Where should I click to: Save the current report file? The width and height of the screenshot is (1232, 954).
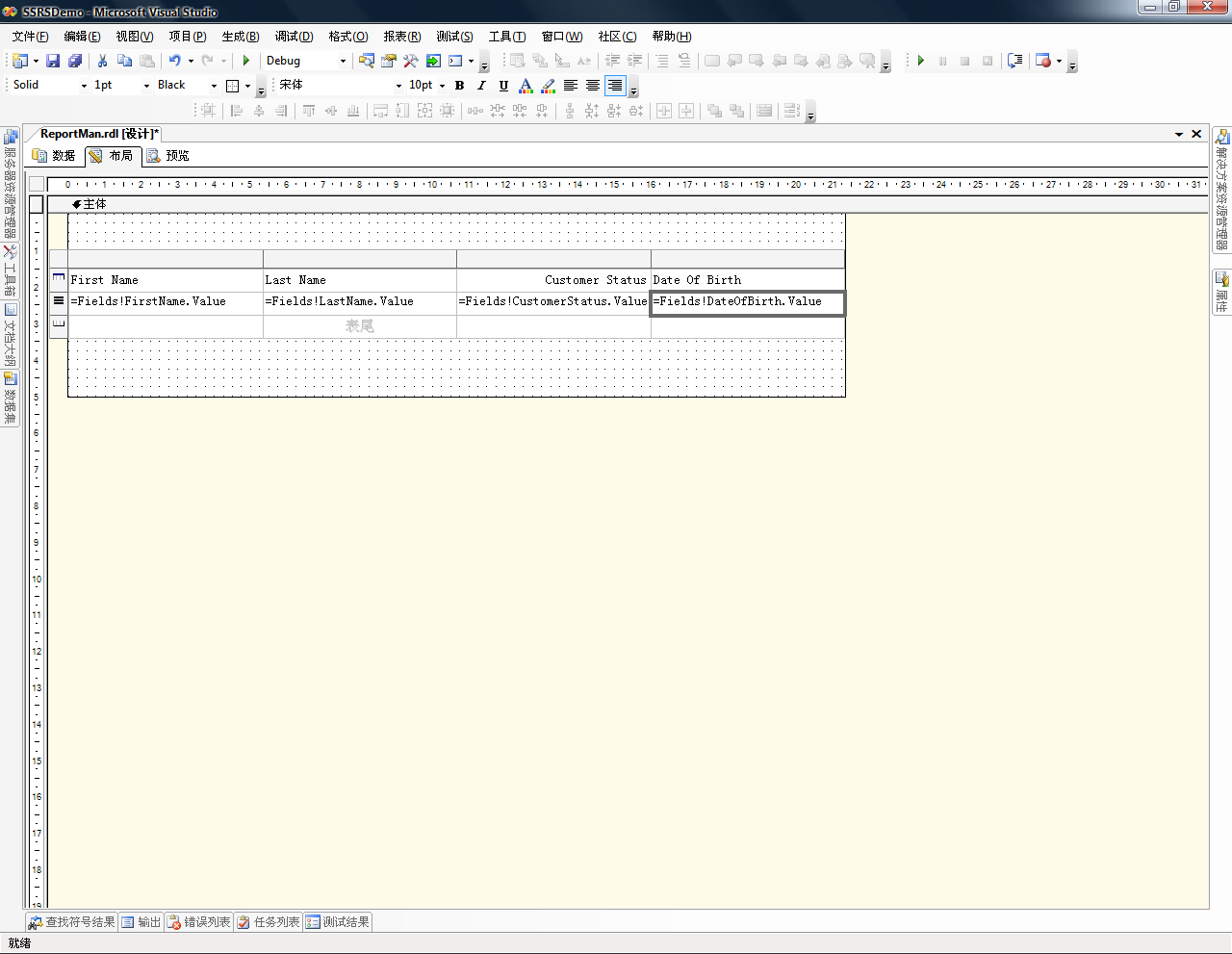tap(53, 61)
